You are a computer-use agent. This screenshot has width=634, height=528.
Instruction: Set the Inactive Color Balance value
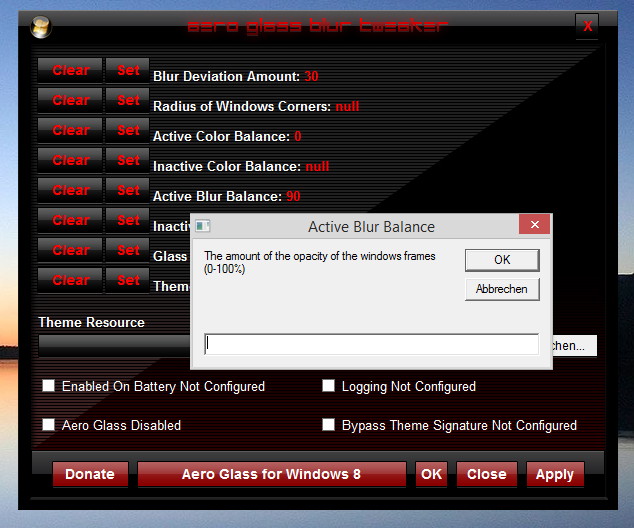pos(128,160)
